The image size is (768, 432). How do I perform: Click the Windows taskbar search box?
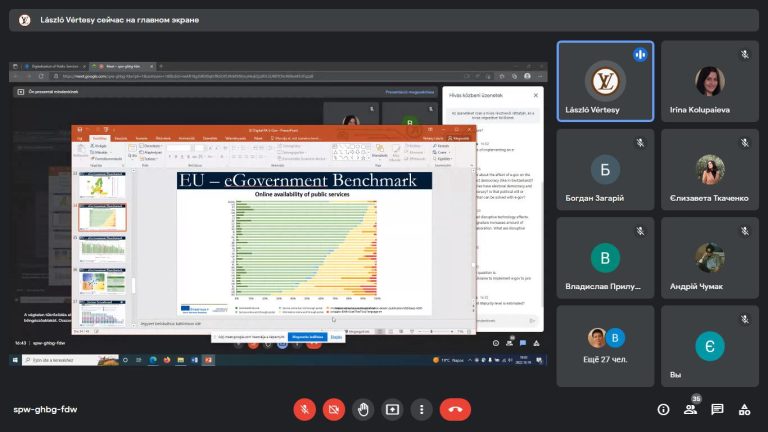click(70, 360)
